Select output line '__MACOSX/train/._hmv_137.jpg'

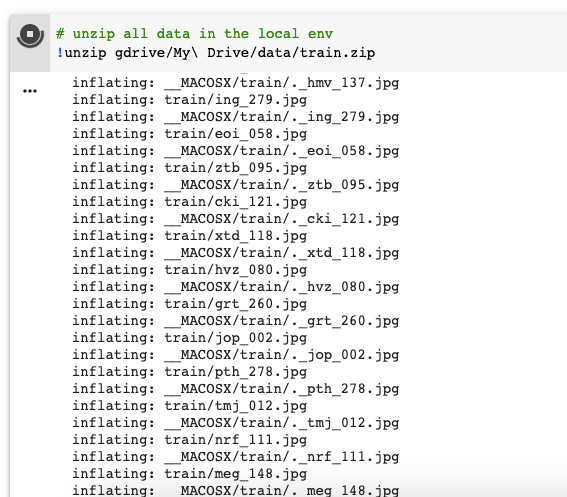(236, 83)
